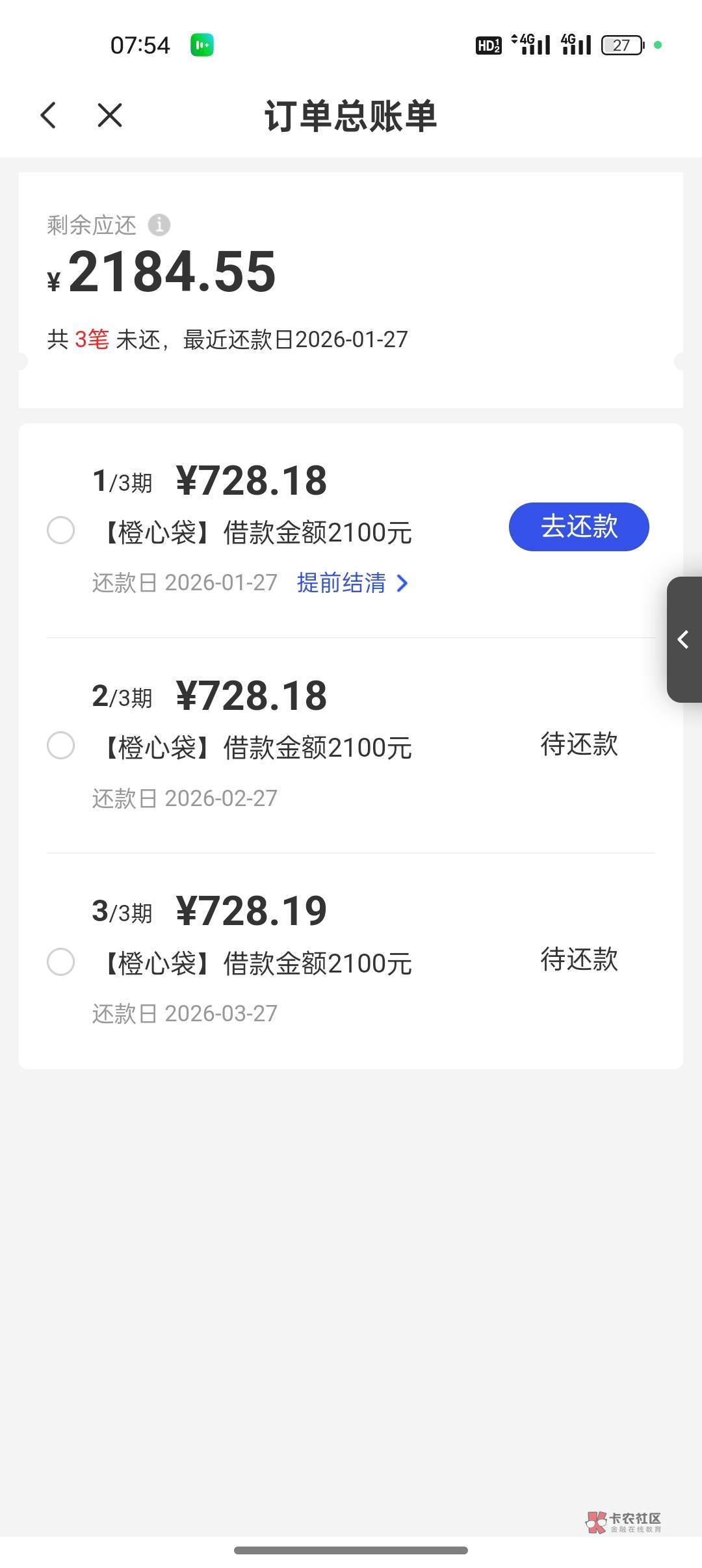Tap the bottom home gesture bar
Screen dimensions: 702x1568
[350, 1550]
